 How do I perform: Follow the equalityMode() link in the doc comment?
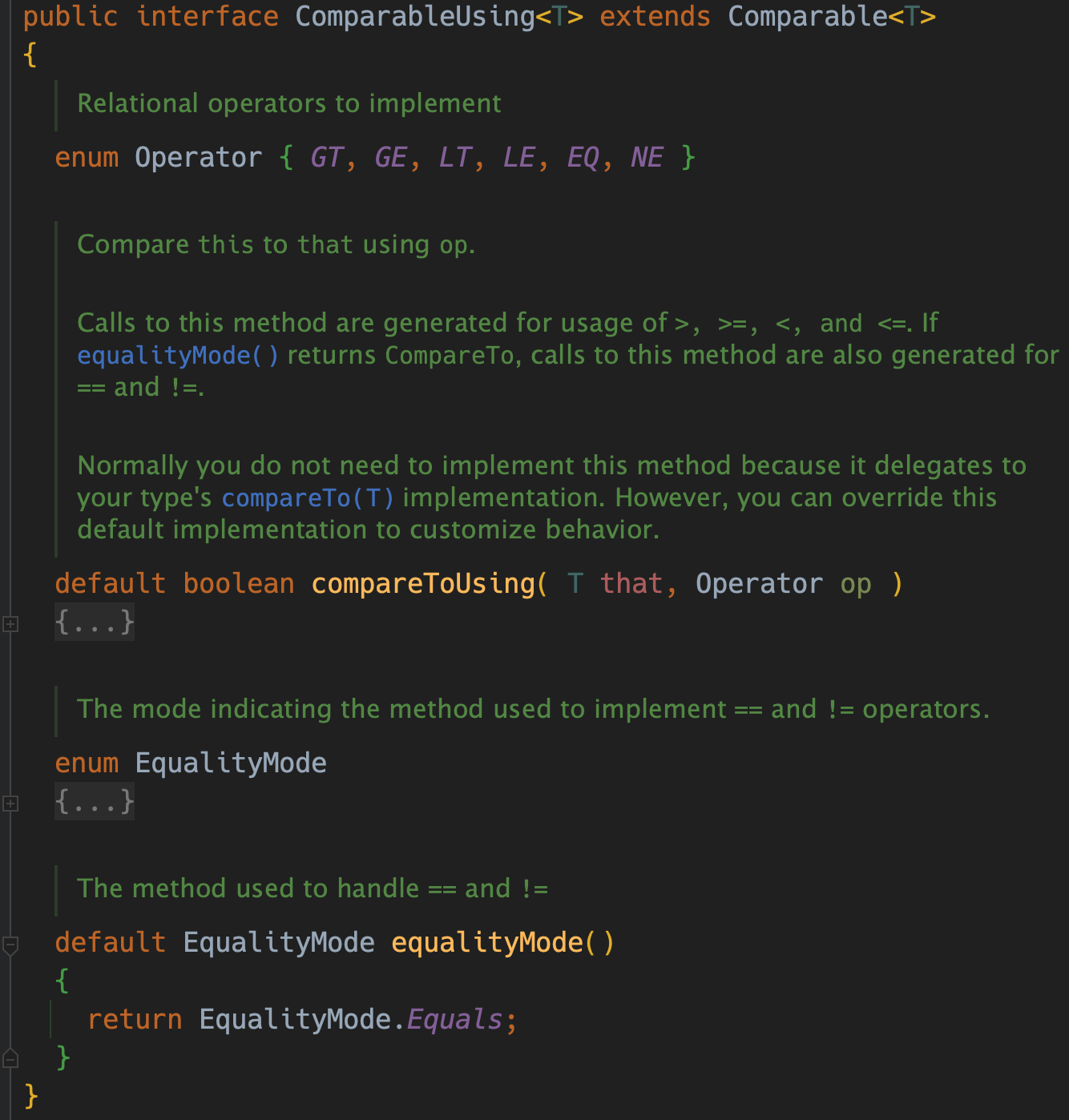pos(177,355)
